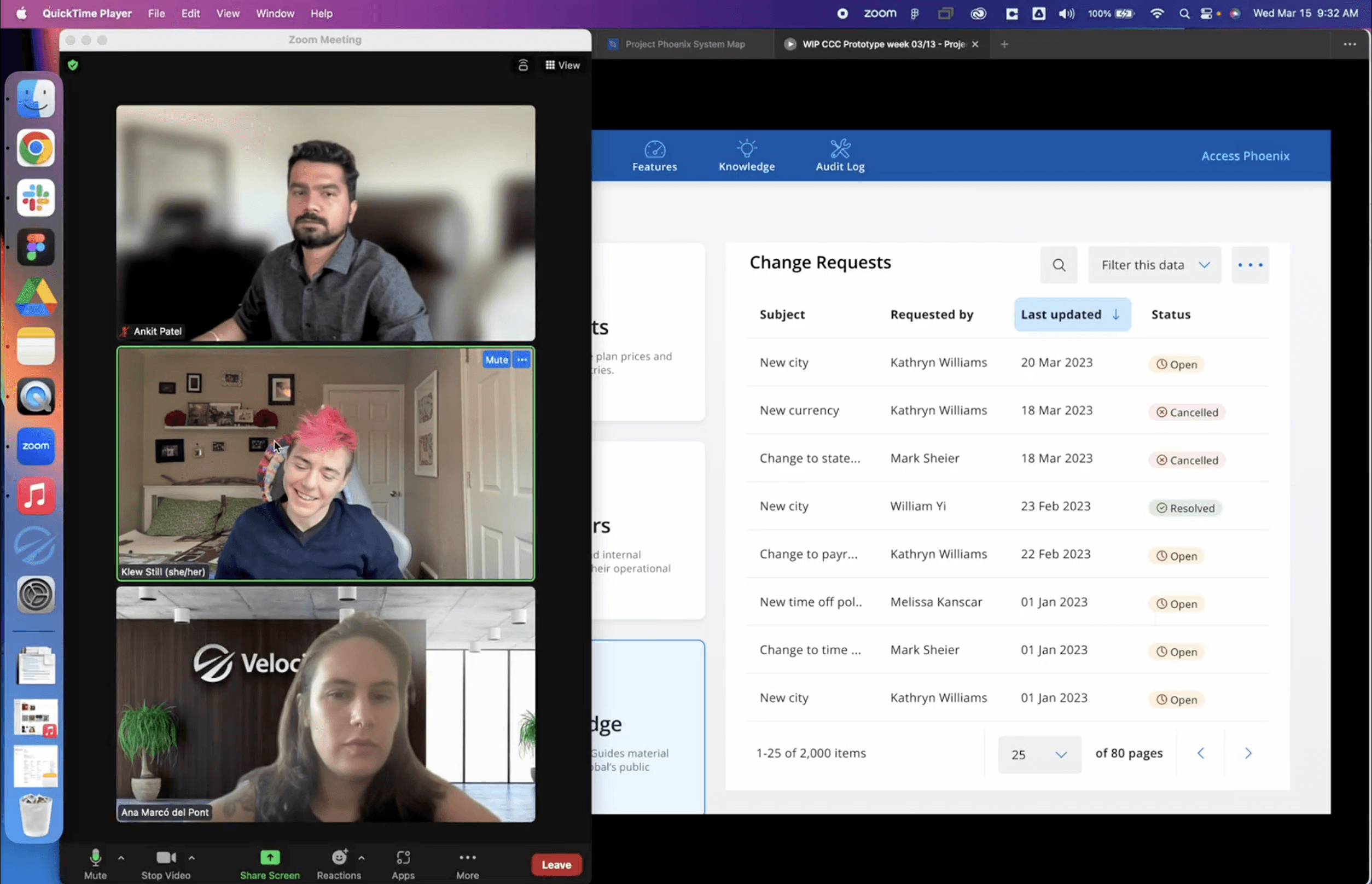Image resolution: width=1372 pixels, height=884 pixels.
Task: Open Slack from the Dock
Action: pyautogui.click(x=36, y=197)
